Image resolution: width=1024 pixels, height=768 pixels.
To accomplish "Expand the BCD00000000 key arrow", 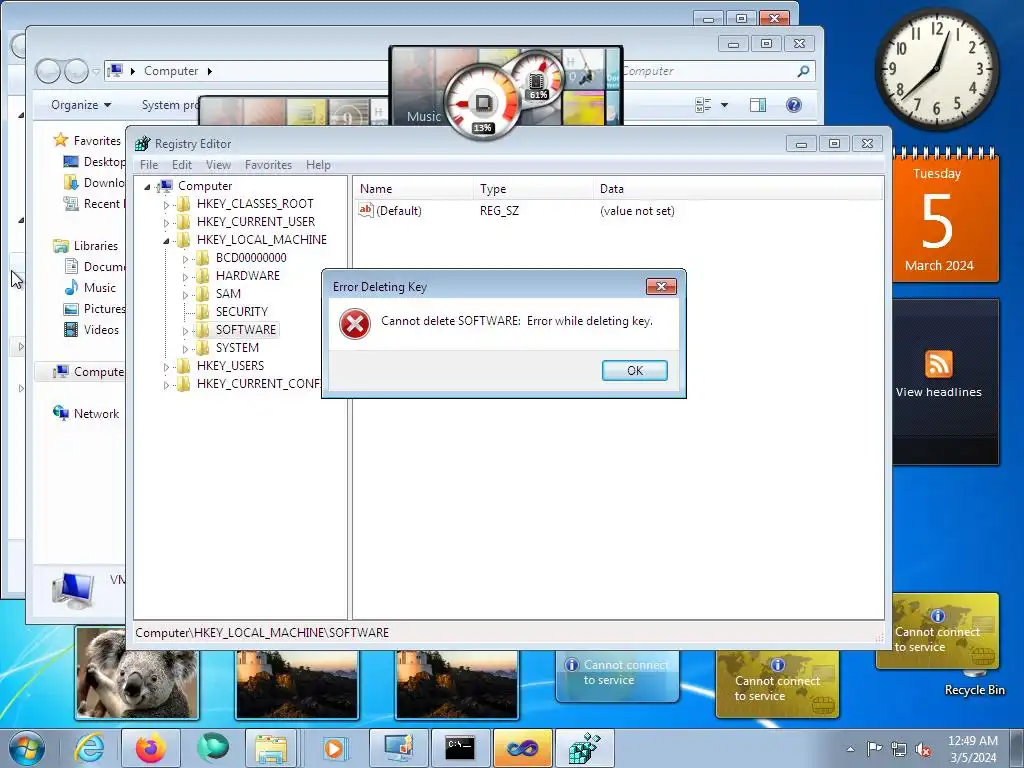I will tap(185, 259).
